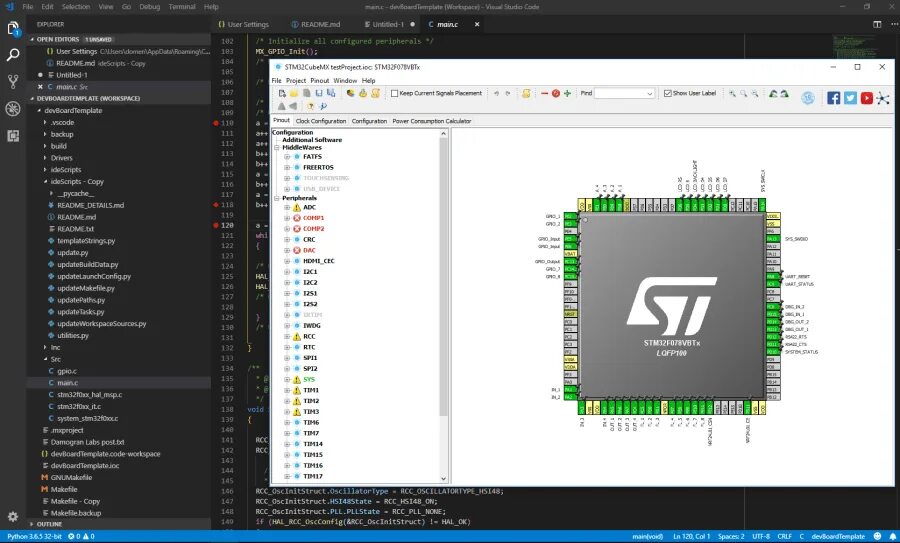
Task: Expand the RCC peripheral node
Action: [x=287, y=336]
